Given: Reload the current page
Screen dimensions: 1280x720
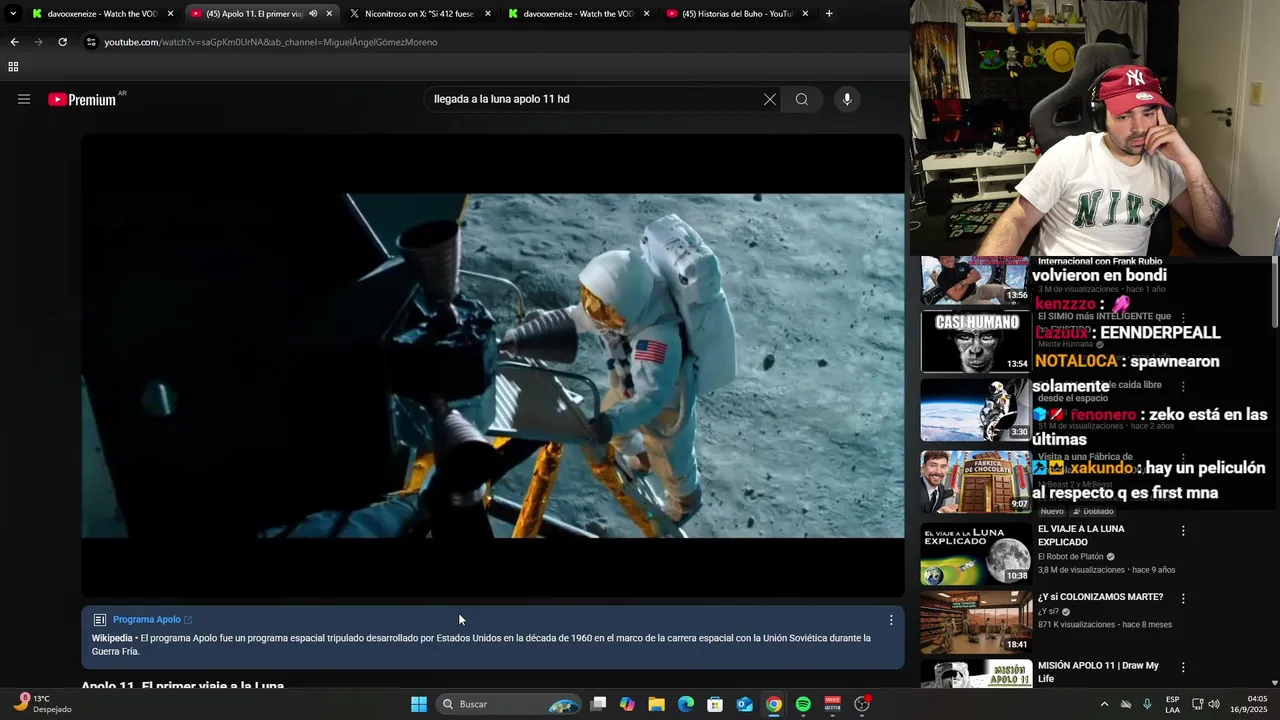Looking at the screenshot, I should [62, 42].
